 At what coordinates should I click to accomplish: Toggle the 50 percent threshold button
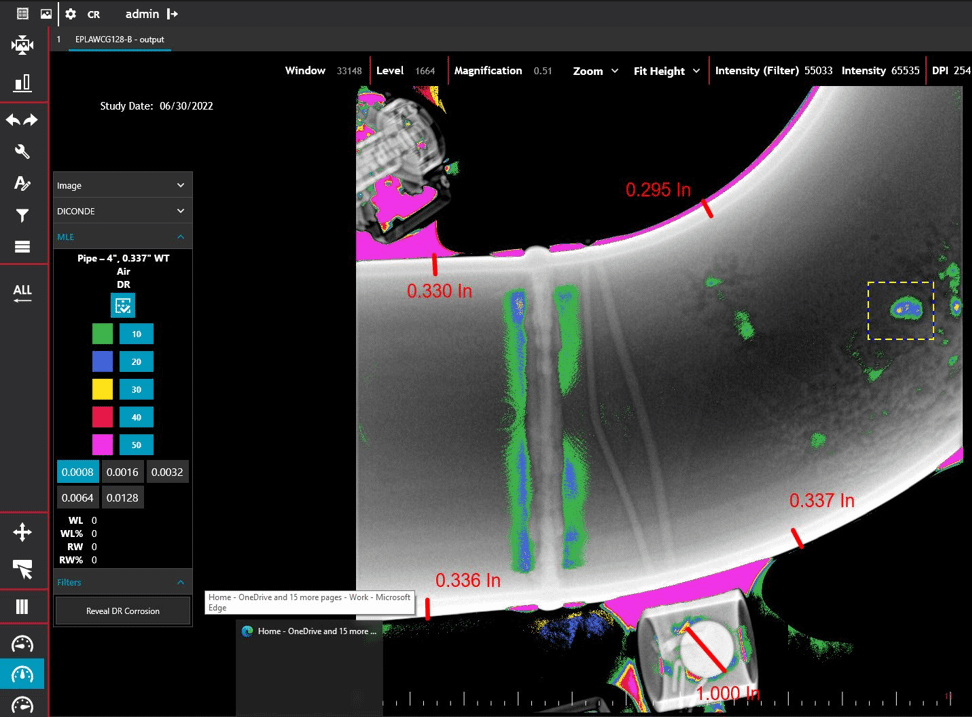tap(136, 445)
